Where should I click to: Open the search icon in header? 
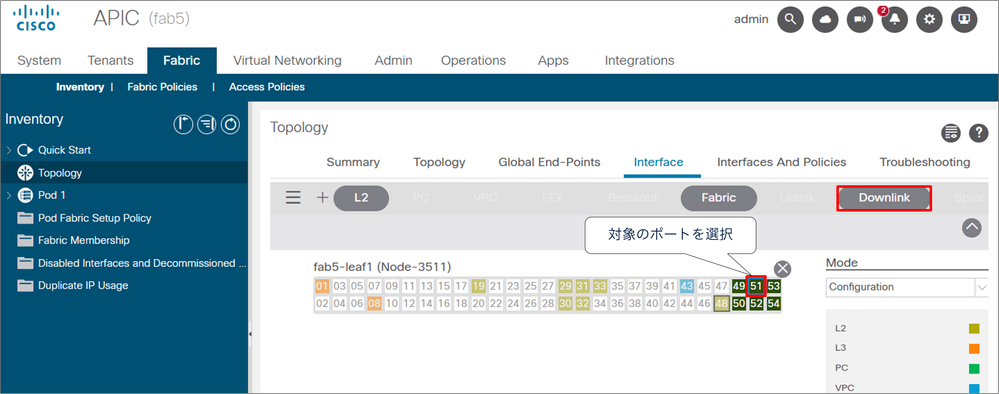click(790, 20)
